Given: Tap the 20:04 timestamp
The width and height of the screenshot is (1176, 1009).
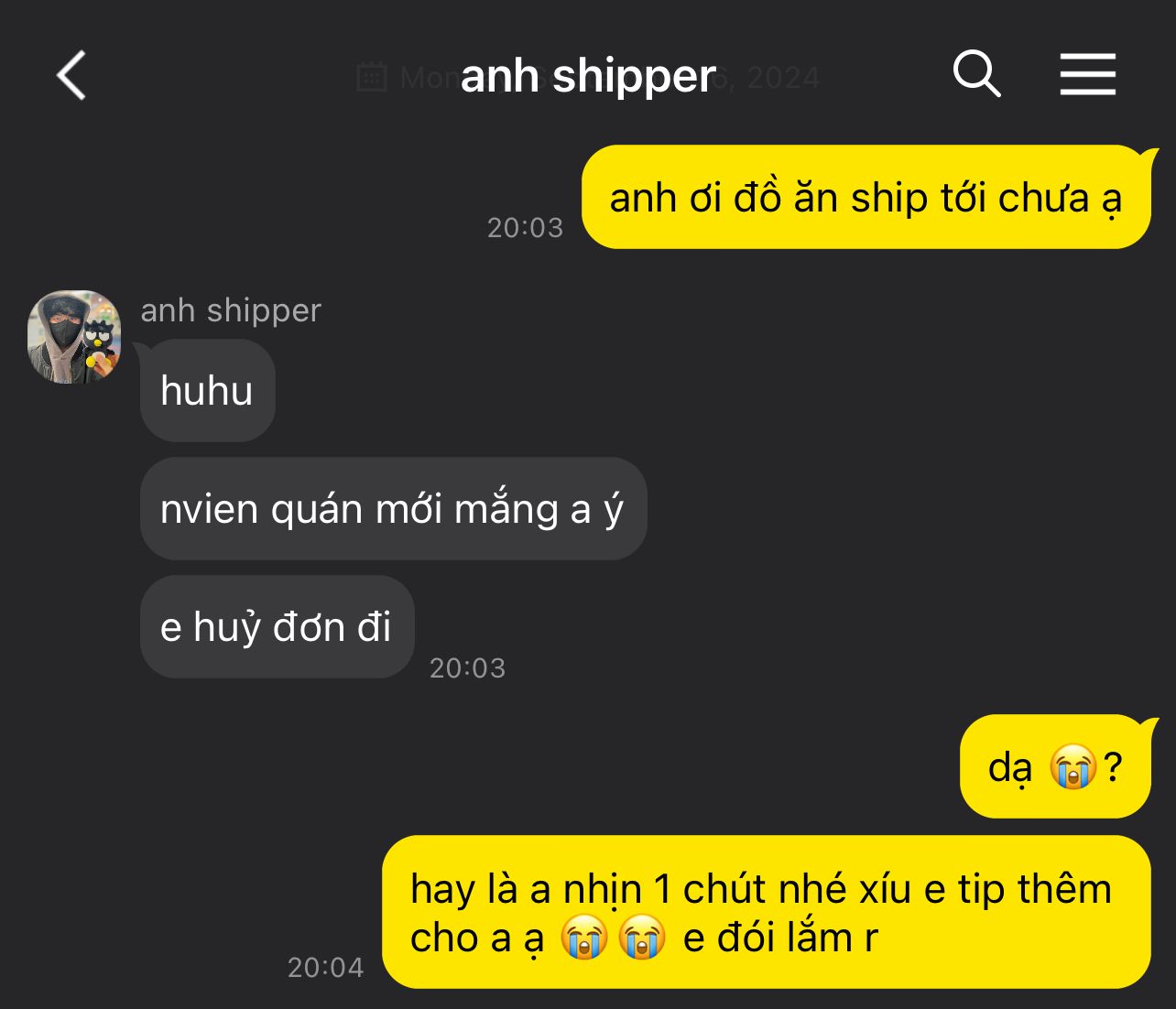Looking at the screenshot, I should pyautogui.click(x=326, y=967).
